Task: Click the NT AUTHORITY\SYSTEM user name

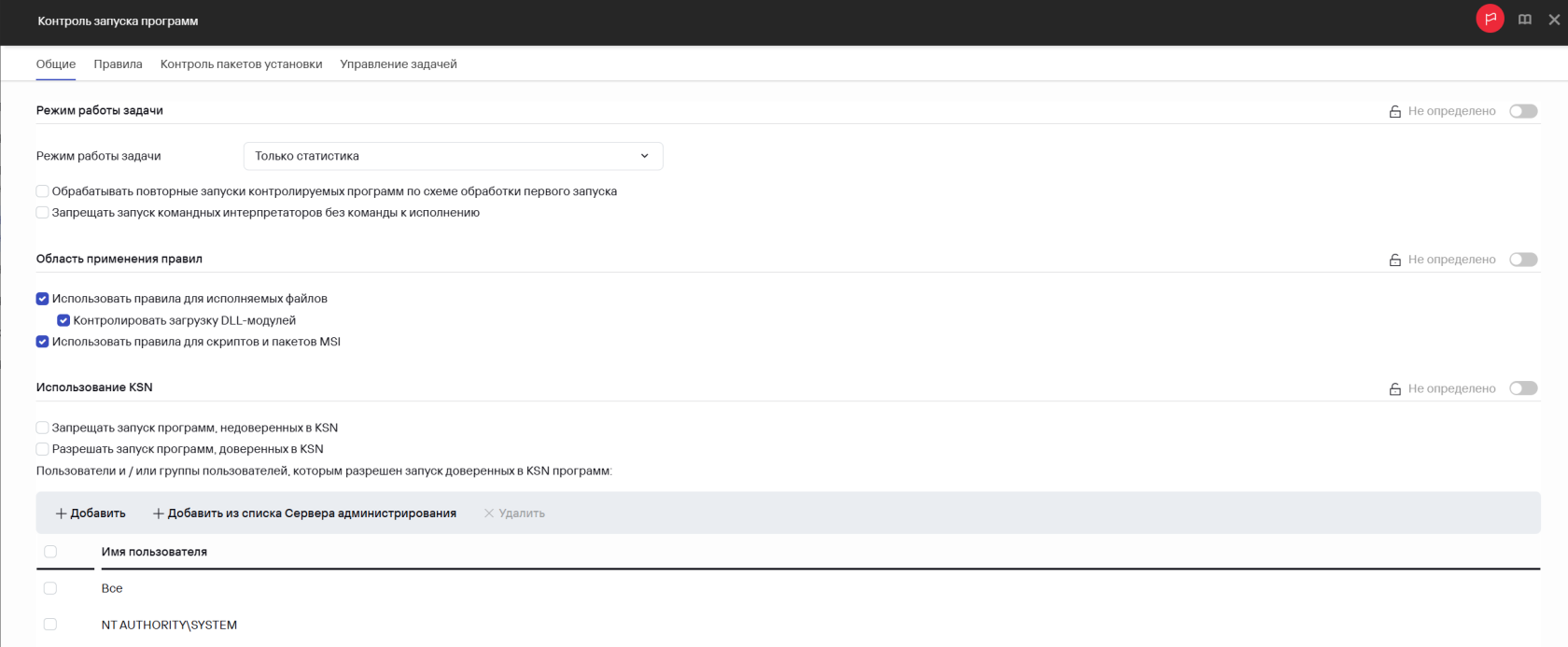Action: click(x=169, y=625)
